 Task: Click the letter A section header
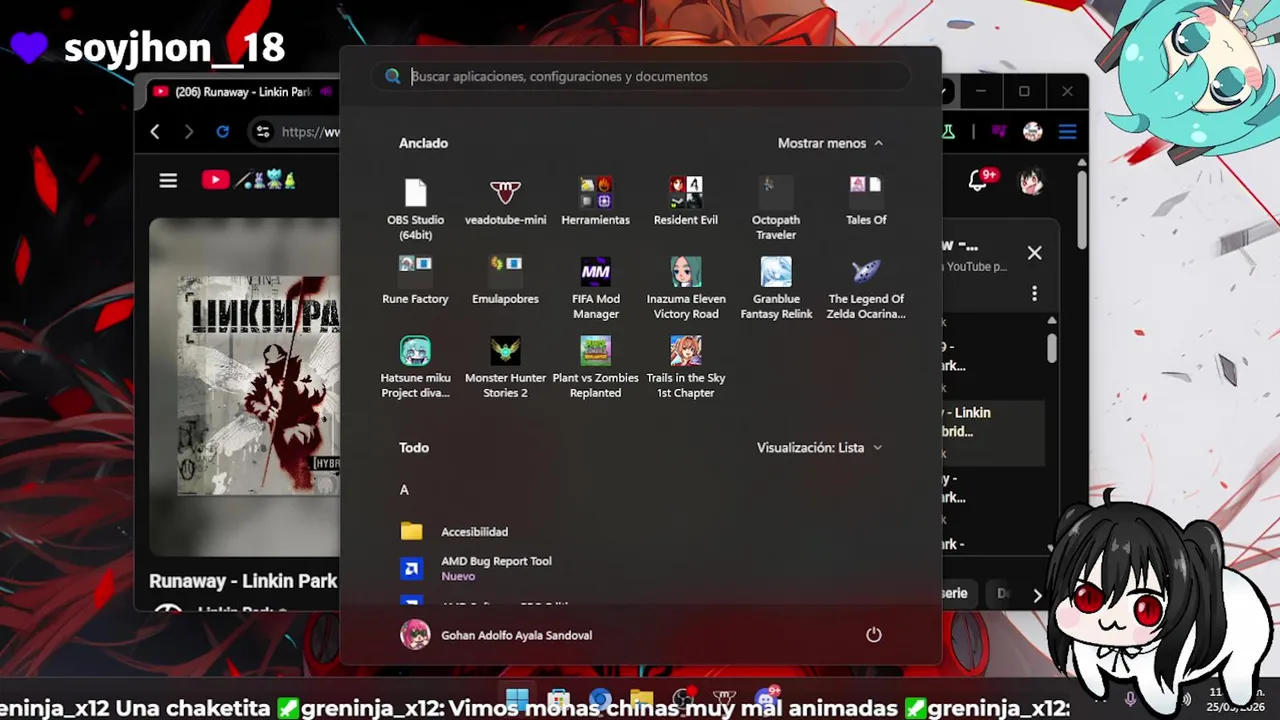(404, 490)
